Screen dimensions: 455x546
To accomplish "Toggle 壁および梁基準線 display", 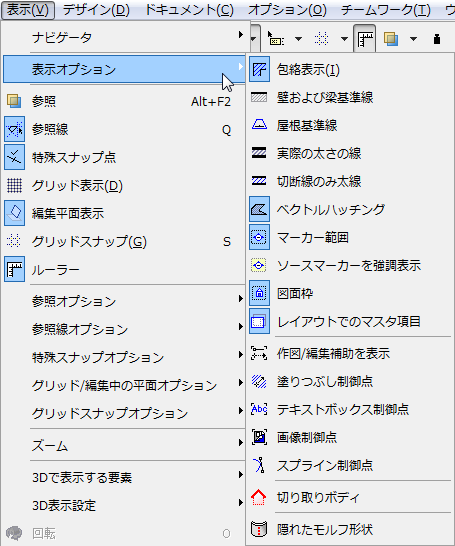I will pos(351,97).
